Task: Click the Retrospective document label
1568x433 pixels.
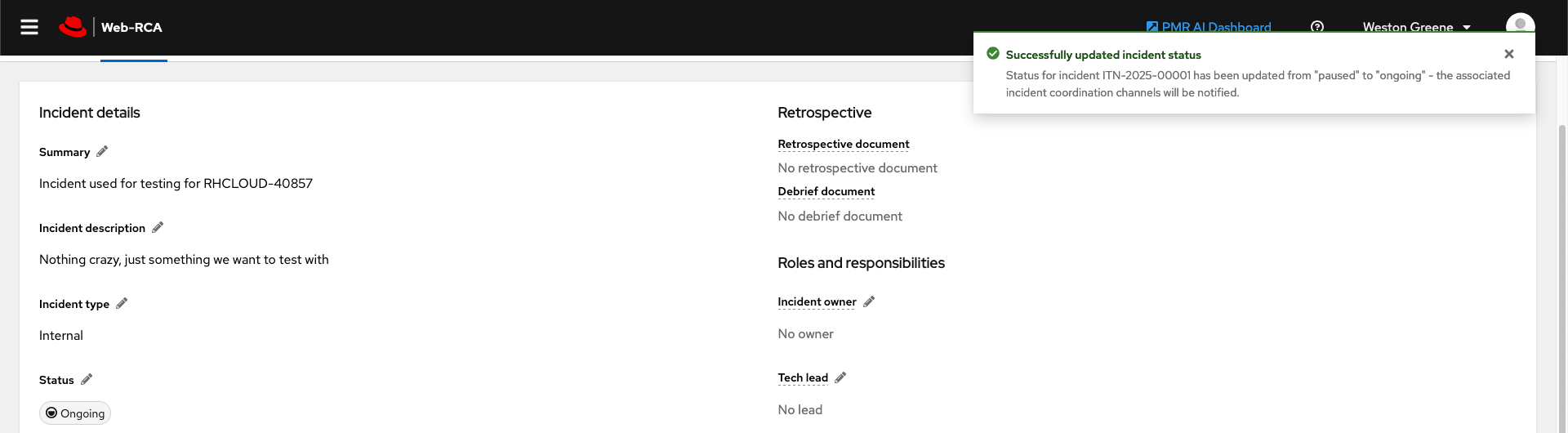Action: [843, 144]
